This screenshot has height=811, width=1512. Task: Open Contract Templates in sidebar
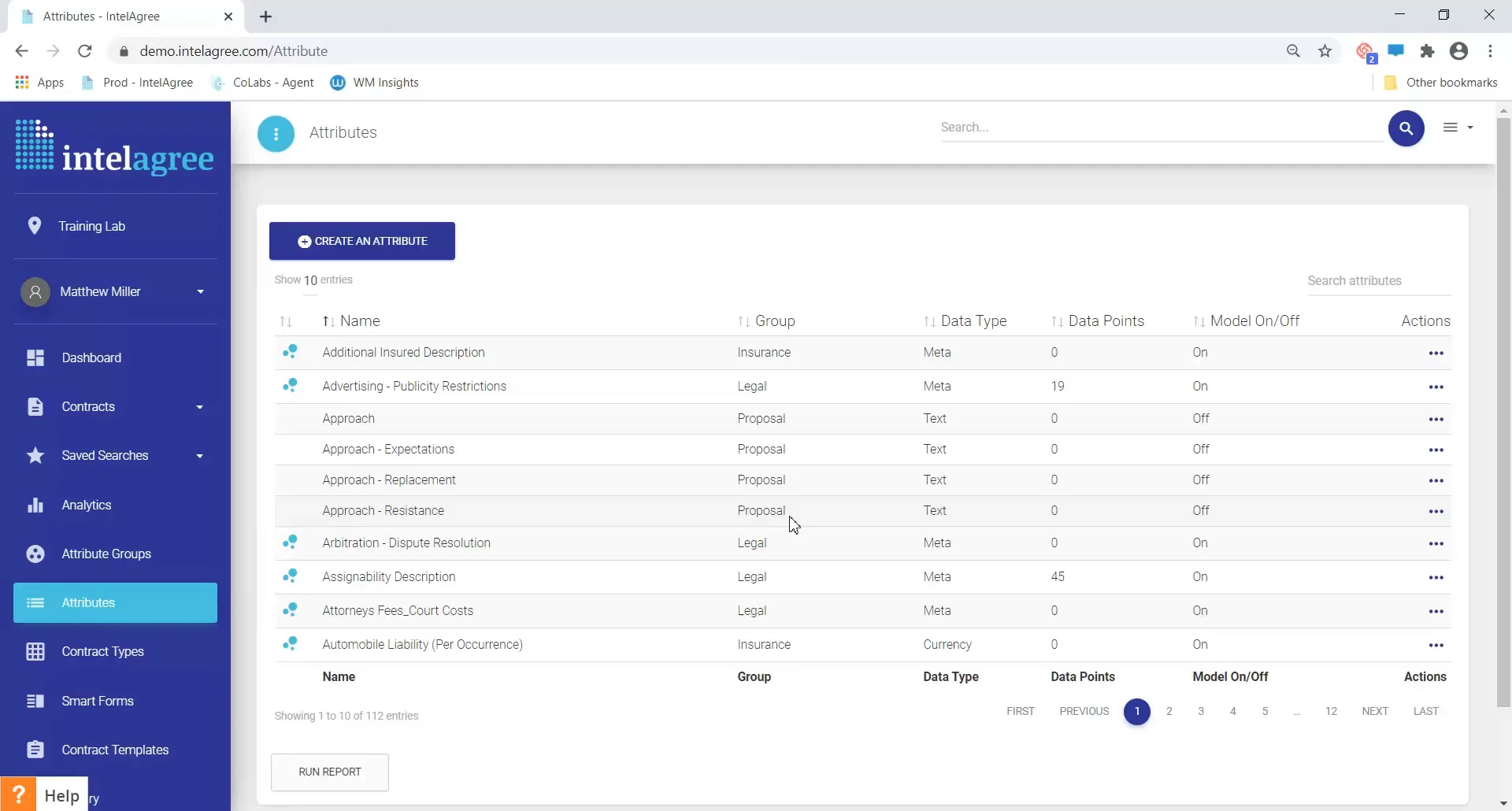(x=115, y=750)
